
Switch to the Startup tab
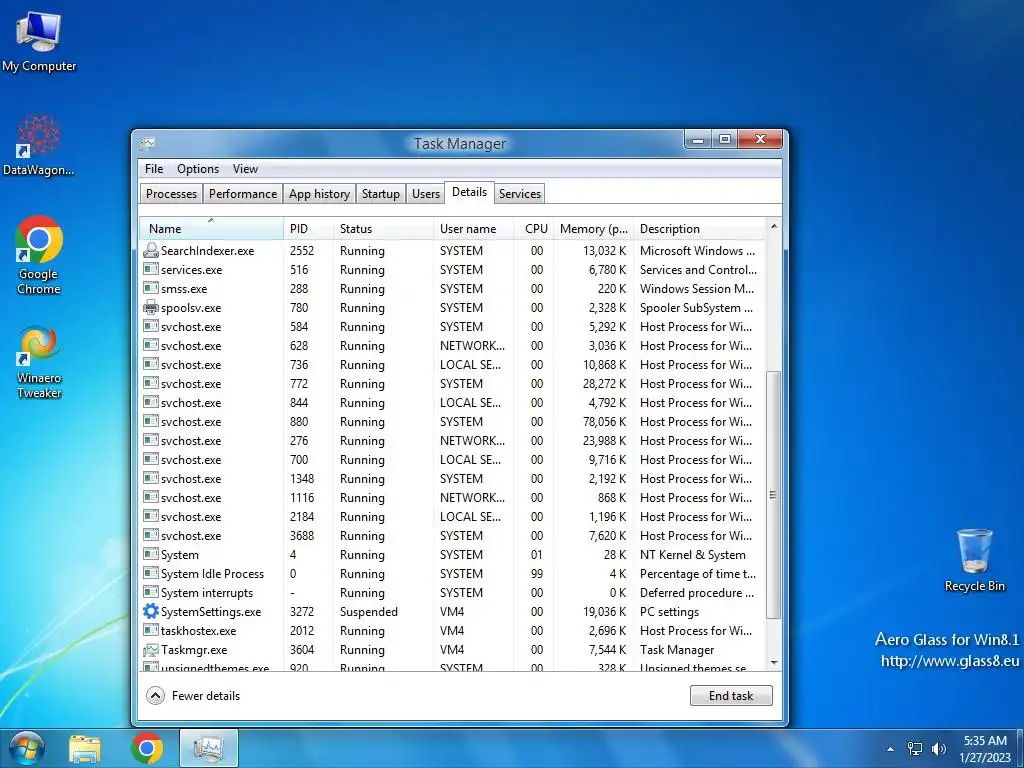pyautogui.click(x=381, y=193)
